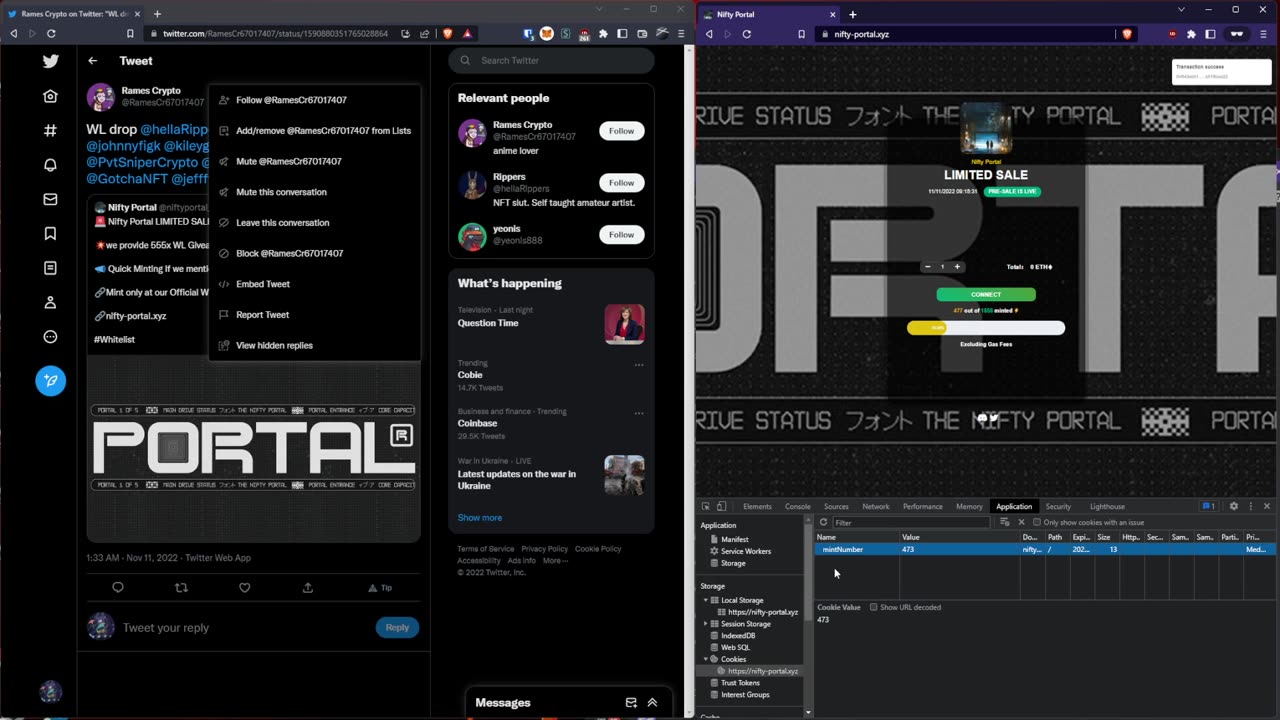Click Brave Shields icon in Twitter window
The height and width of the screenshot is (720, 1280).
[448, 33]
